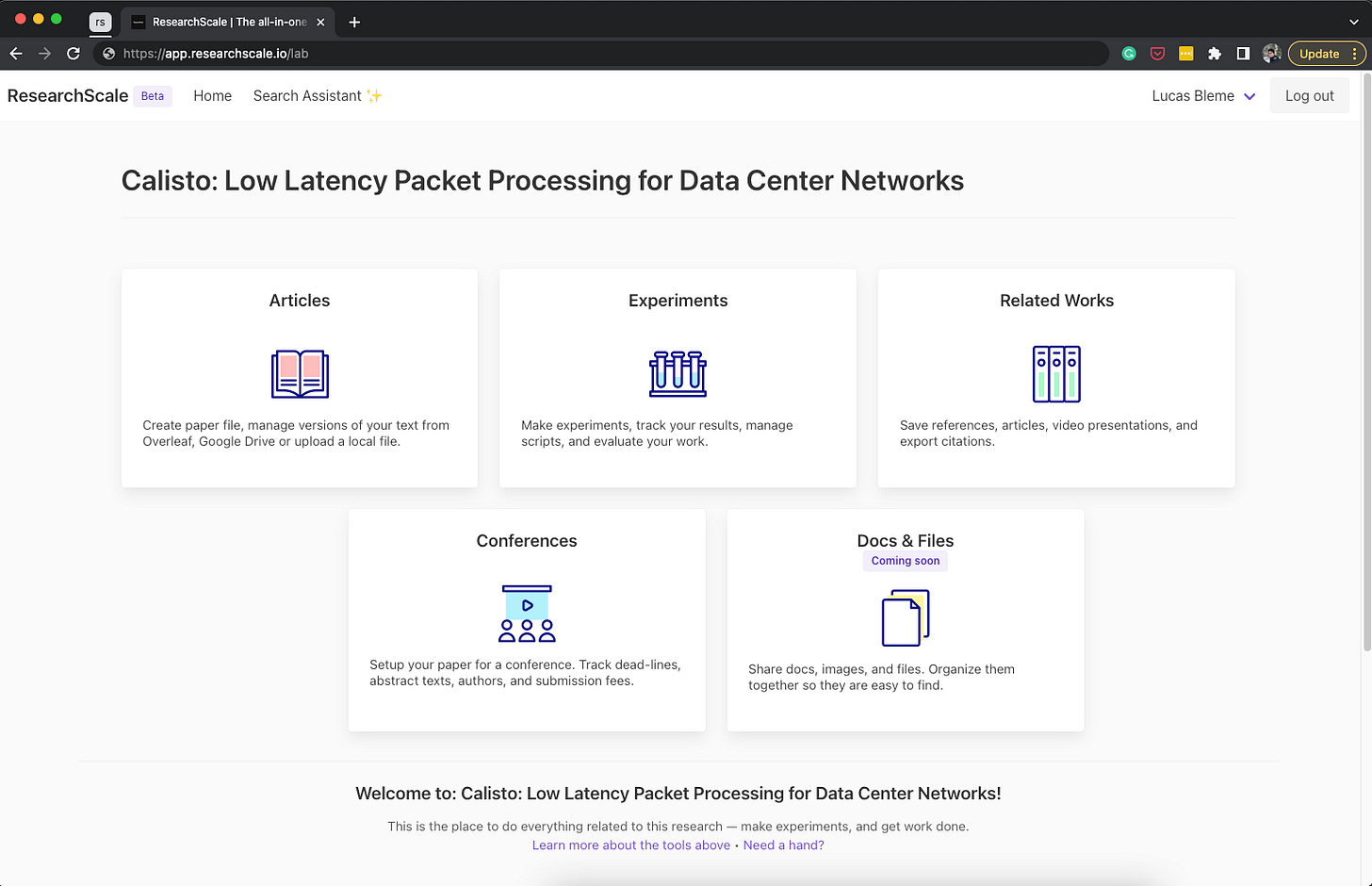Image resolution: width=1372 pixels, height=886 pixels.
Task: Reload the page with refresh icon
Action: 73,54
